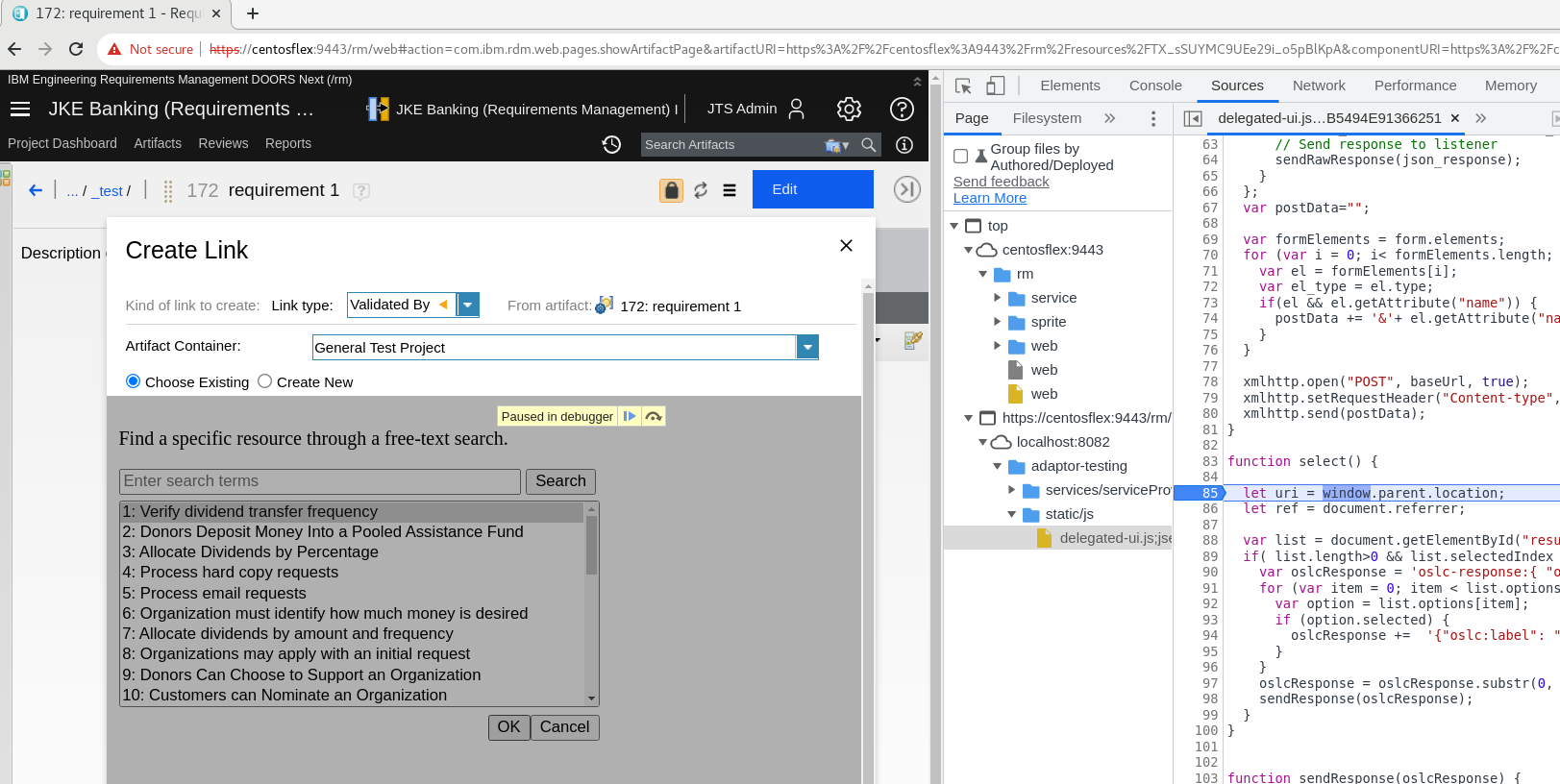Open the Send feedback link
This screenshot has width=1560, height=784.
coord(1001,182)
